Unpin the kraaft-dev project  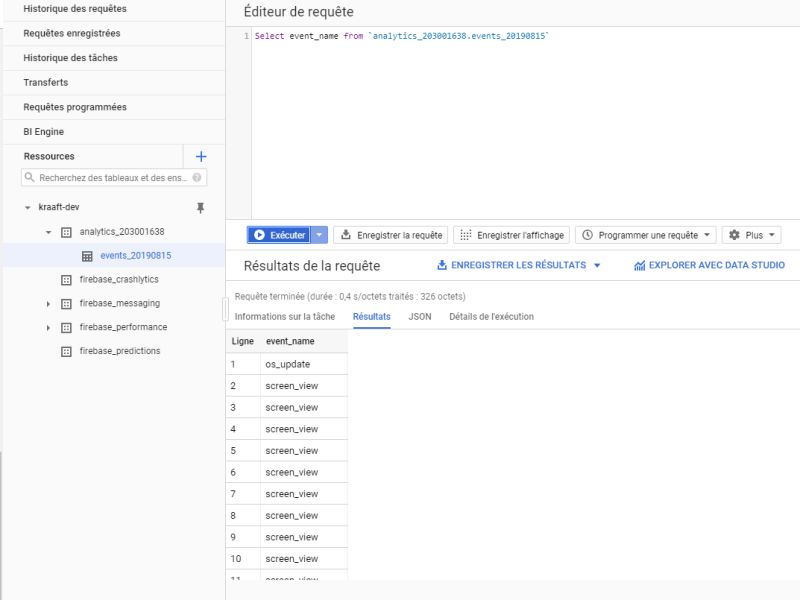(x=200, y=205)
